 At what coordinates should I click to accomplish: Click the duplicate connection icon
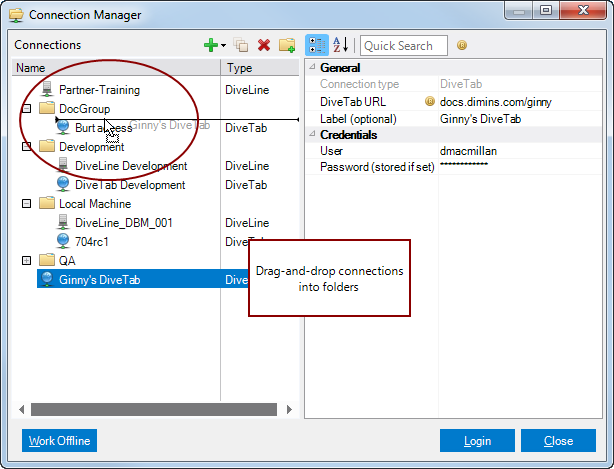(x=241, y=45)
